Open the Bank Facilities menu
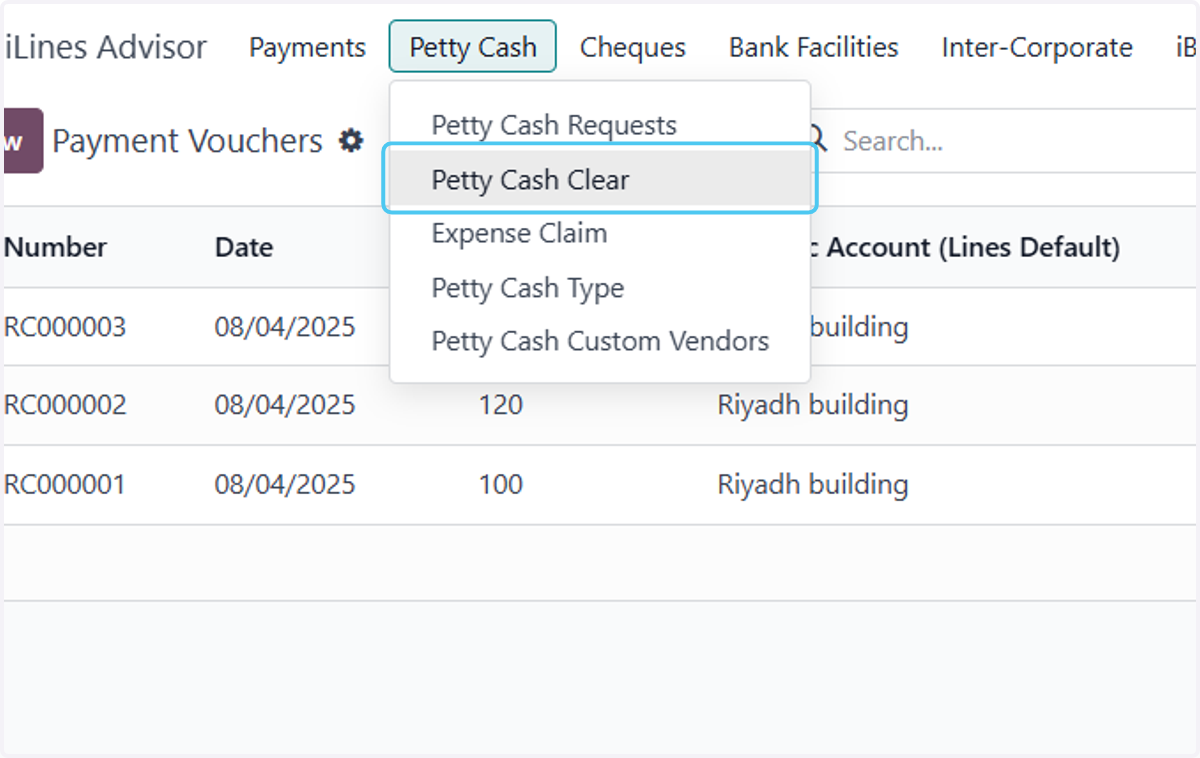Viewport: 1200px width, 758px height. [x=814, y=47]
